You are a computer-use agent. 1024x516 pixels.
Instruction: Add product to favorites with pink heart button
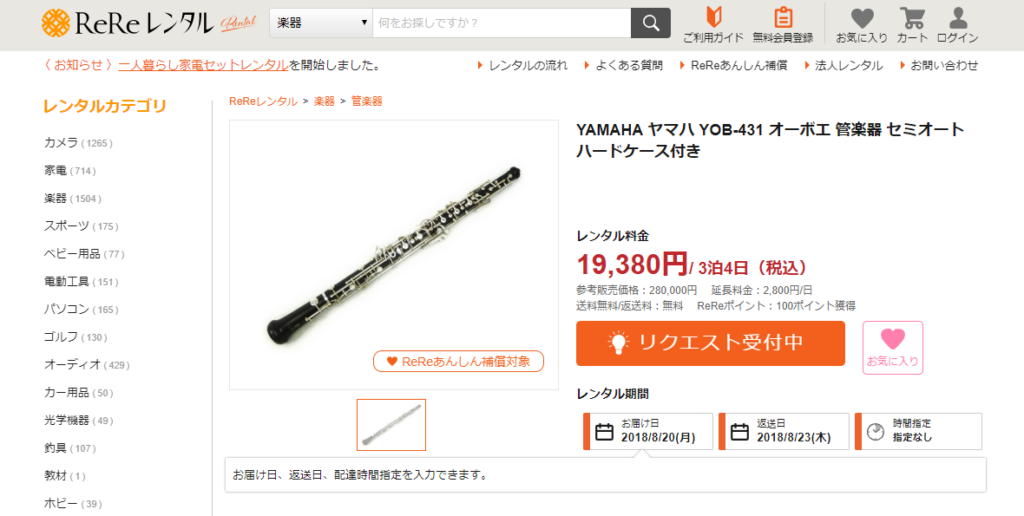point(892,347)
